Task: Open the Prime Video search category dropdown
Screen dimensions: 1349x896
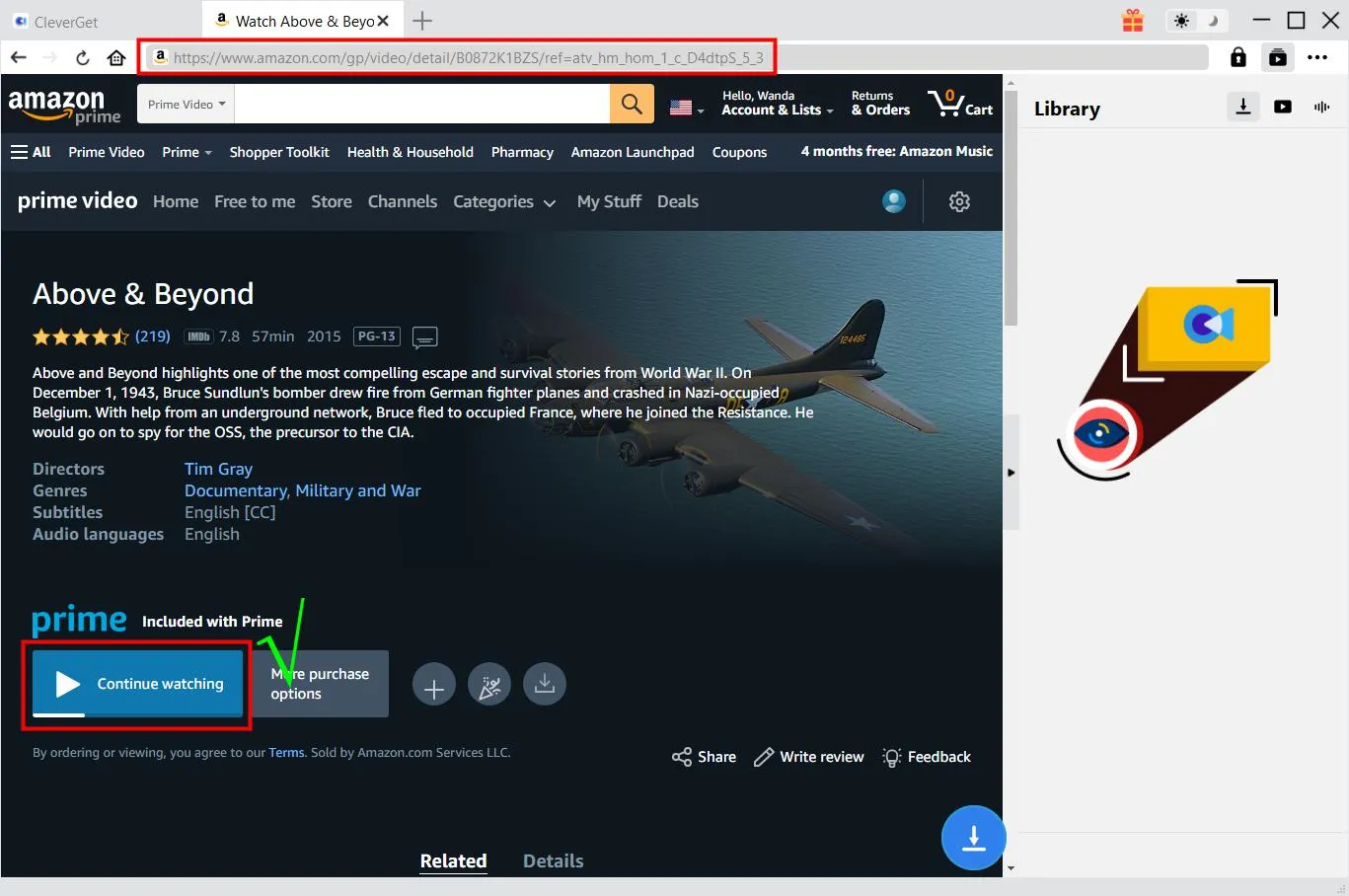Action: (x=186, y=105)
